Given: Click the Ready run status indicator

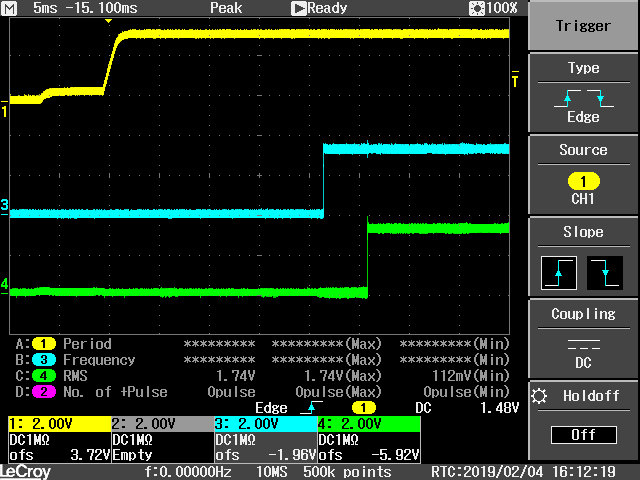Looking at the screenshot, I should tap(320, 8).
